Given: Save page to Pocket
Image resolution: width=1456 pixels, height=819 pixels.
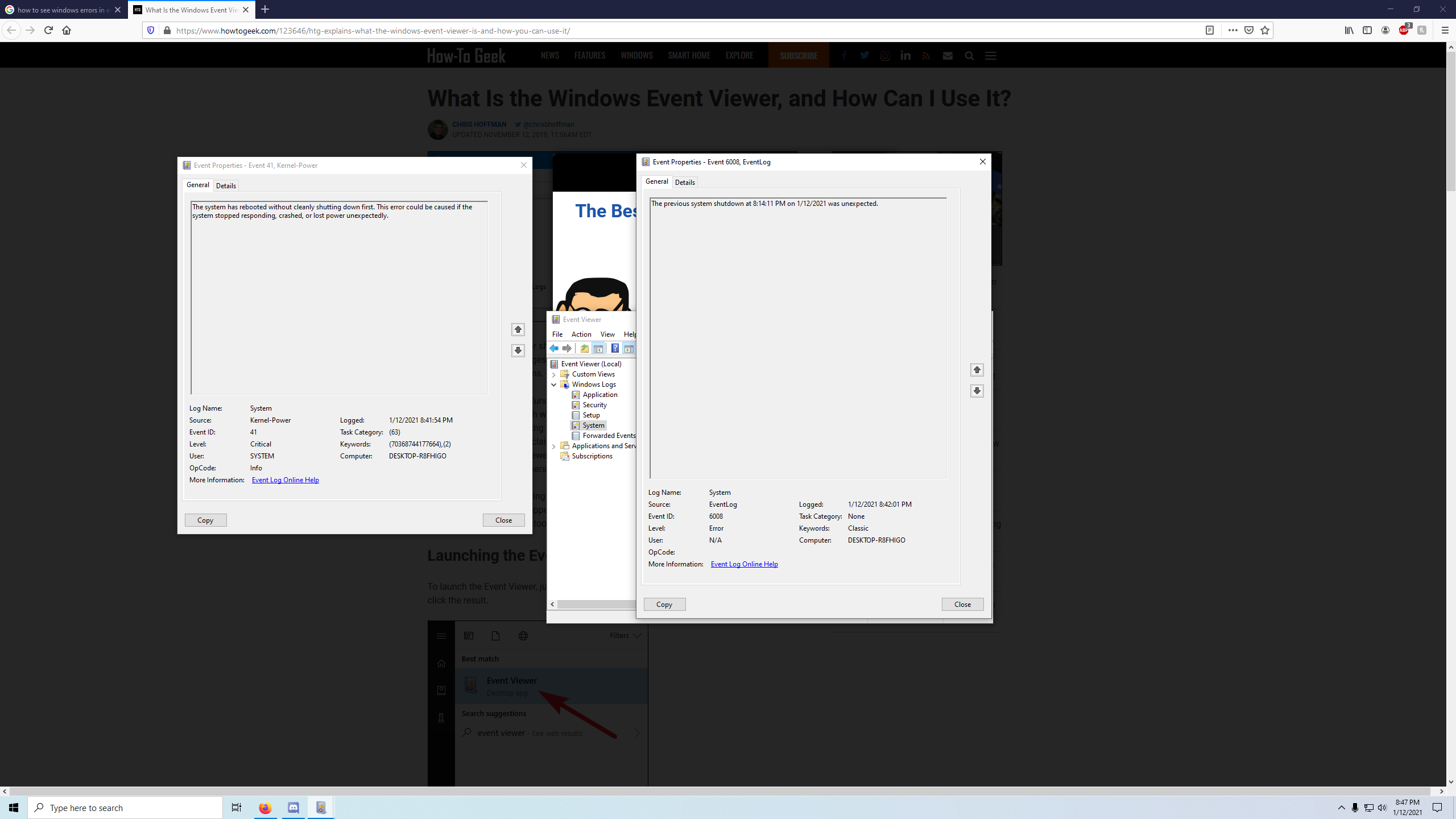Looking at the screenshot, I should [x=1249, y=30].
